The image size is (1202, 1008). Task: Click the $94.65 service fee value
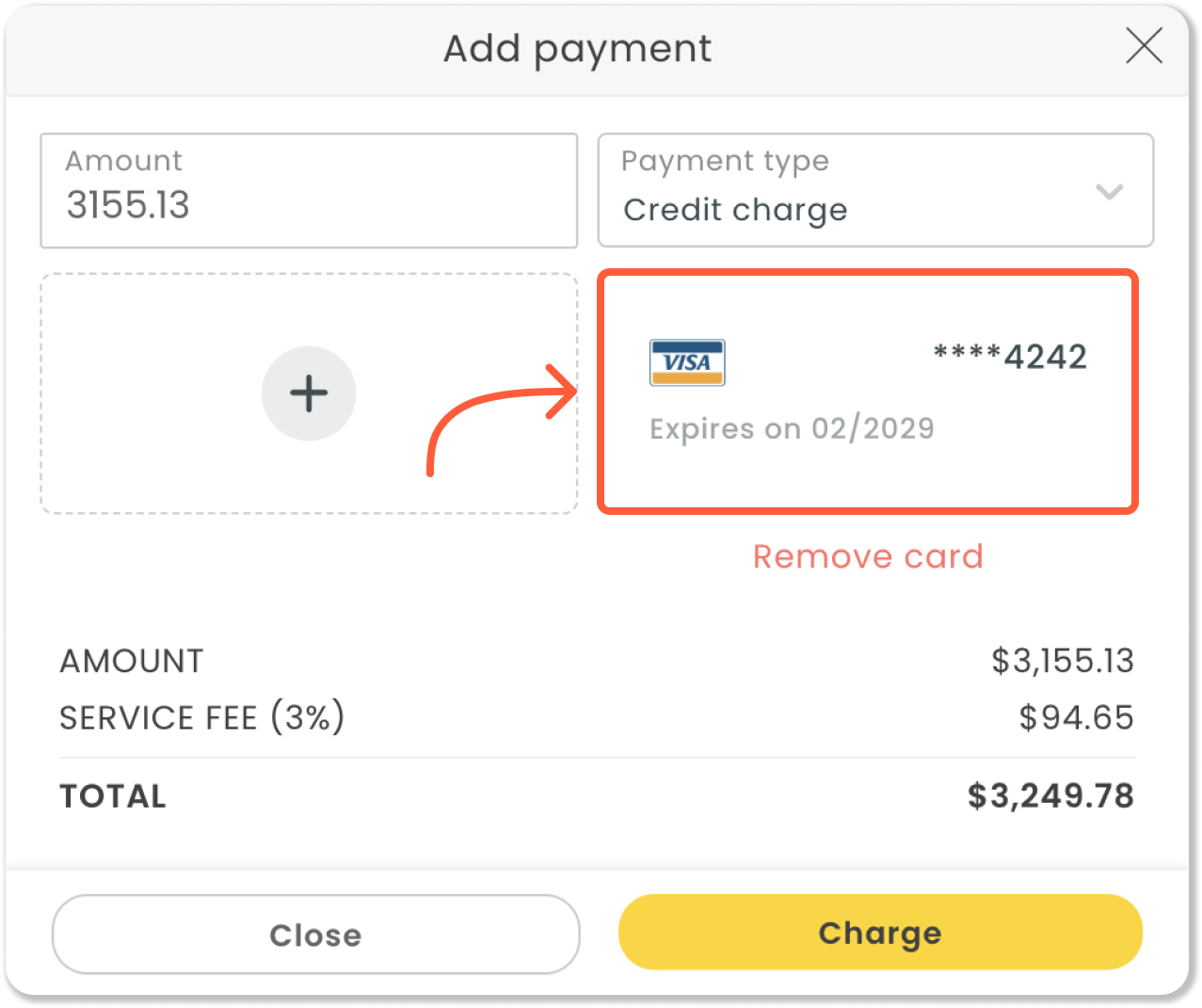(1076, 718)
